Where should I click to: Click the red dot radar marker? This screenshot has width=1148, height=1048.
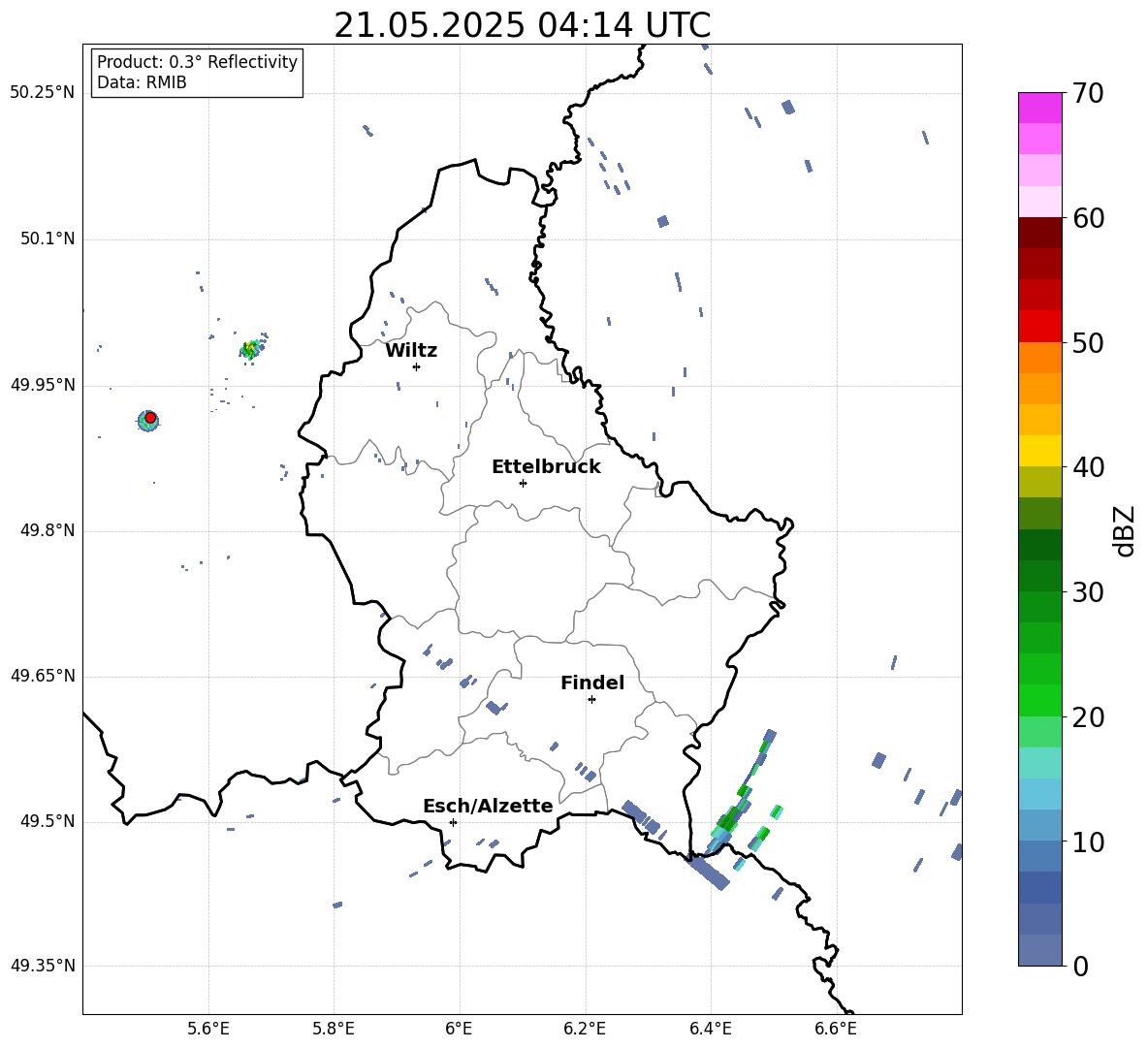click(x=150, y=418)
